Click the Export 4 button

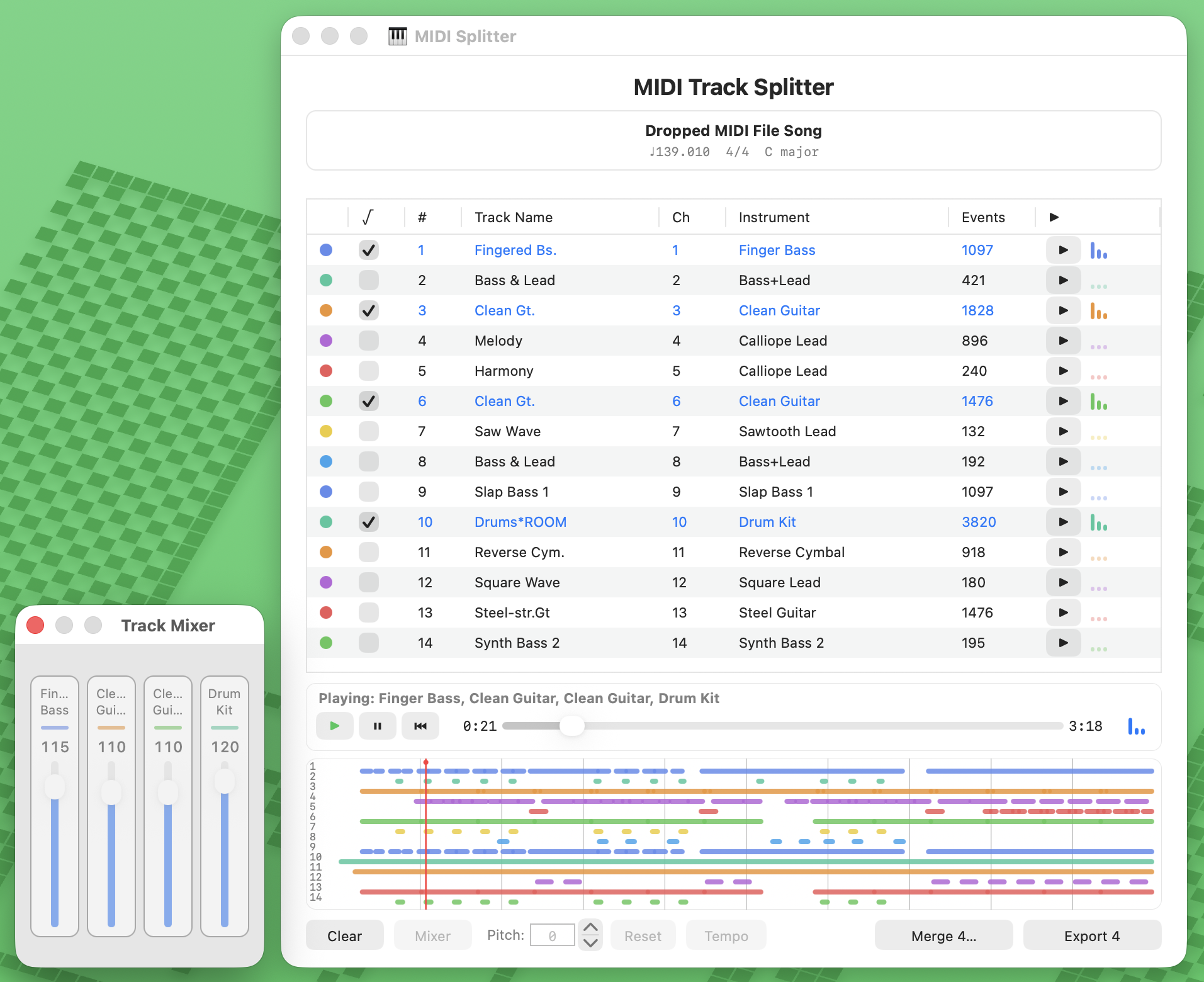pyautogui.click(x=1092, y=935)
